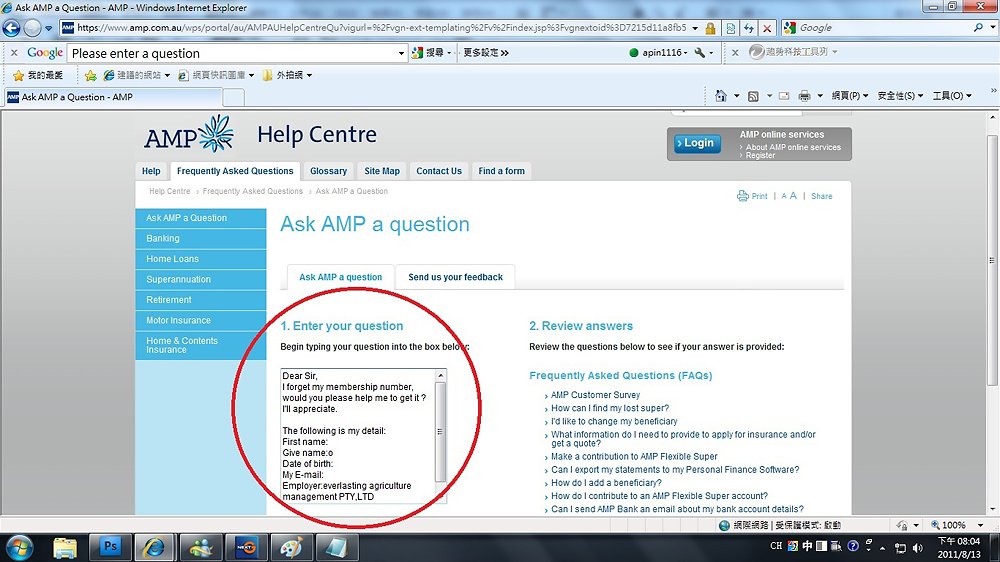Click the page vertical scrollbar thumb
This screenshot has width=1000, height=562.
pyautogui.click(x=992, y=260)
